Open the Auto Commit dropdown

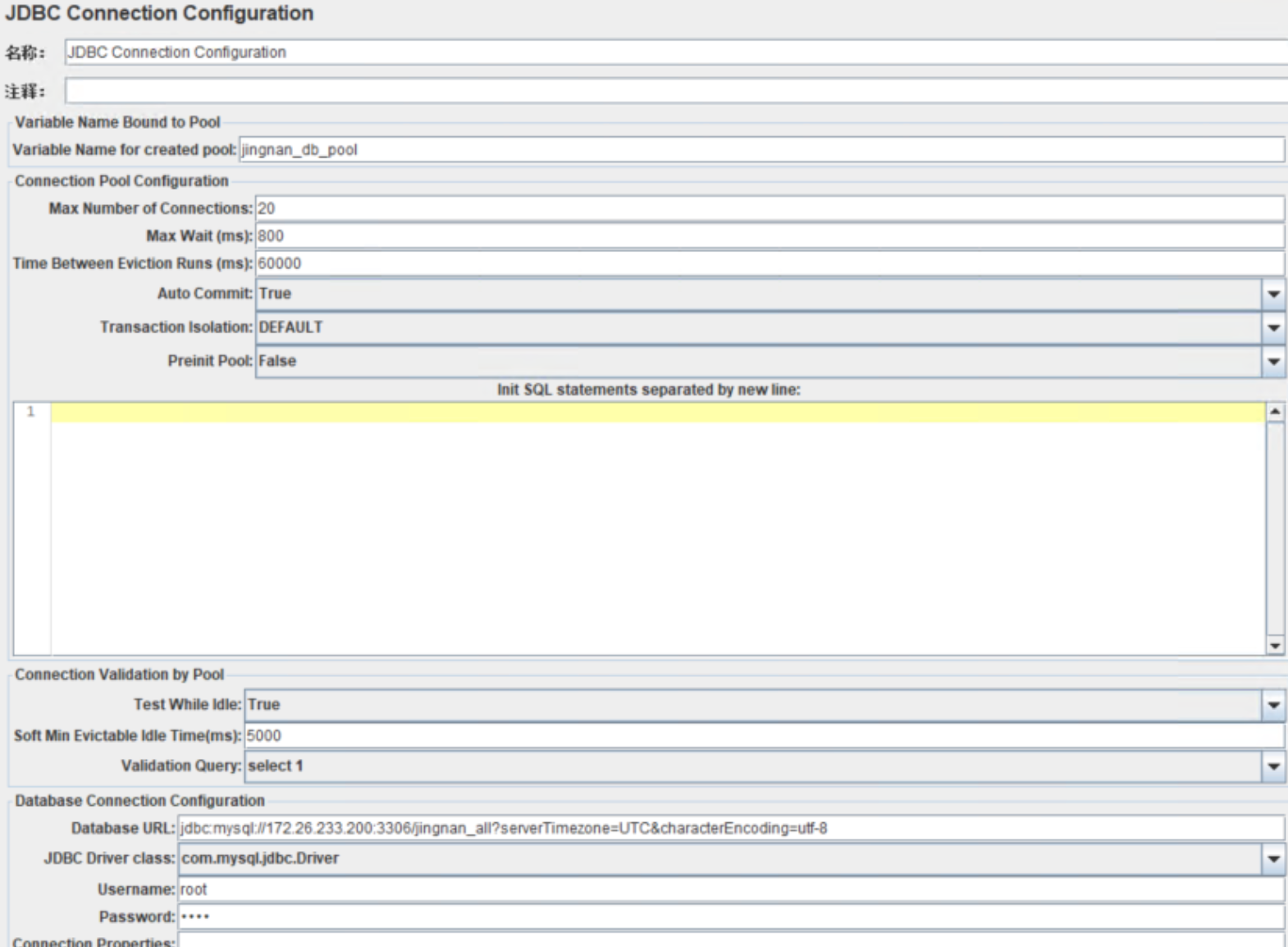click(x=770, y=294)
